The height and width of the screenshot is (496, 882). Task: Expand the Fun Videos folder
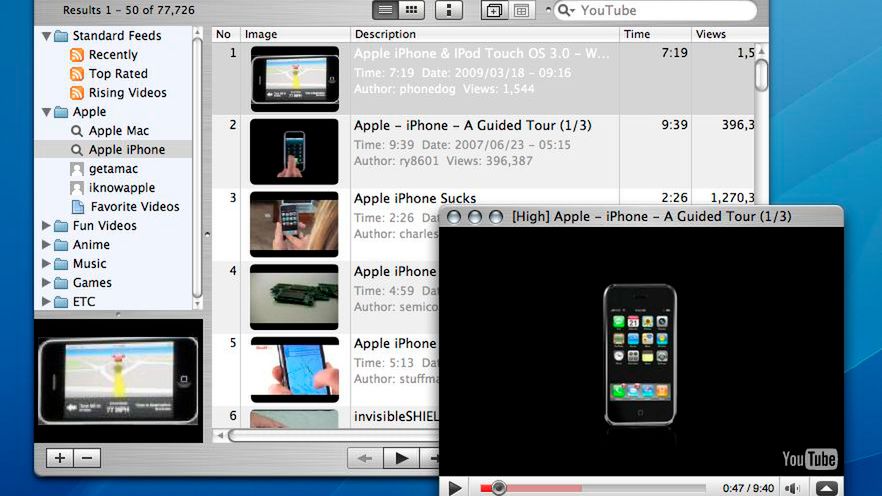click(46, 226)
